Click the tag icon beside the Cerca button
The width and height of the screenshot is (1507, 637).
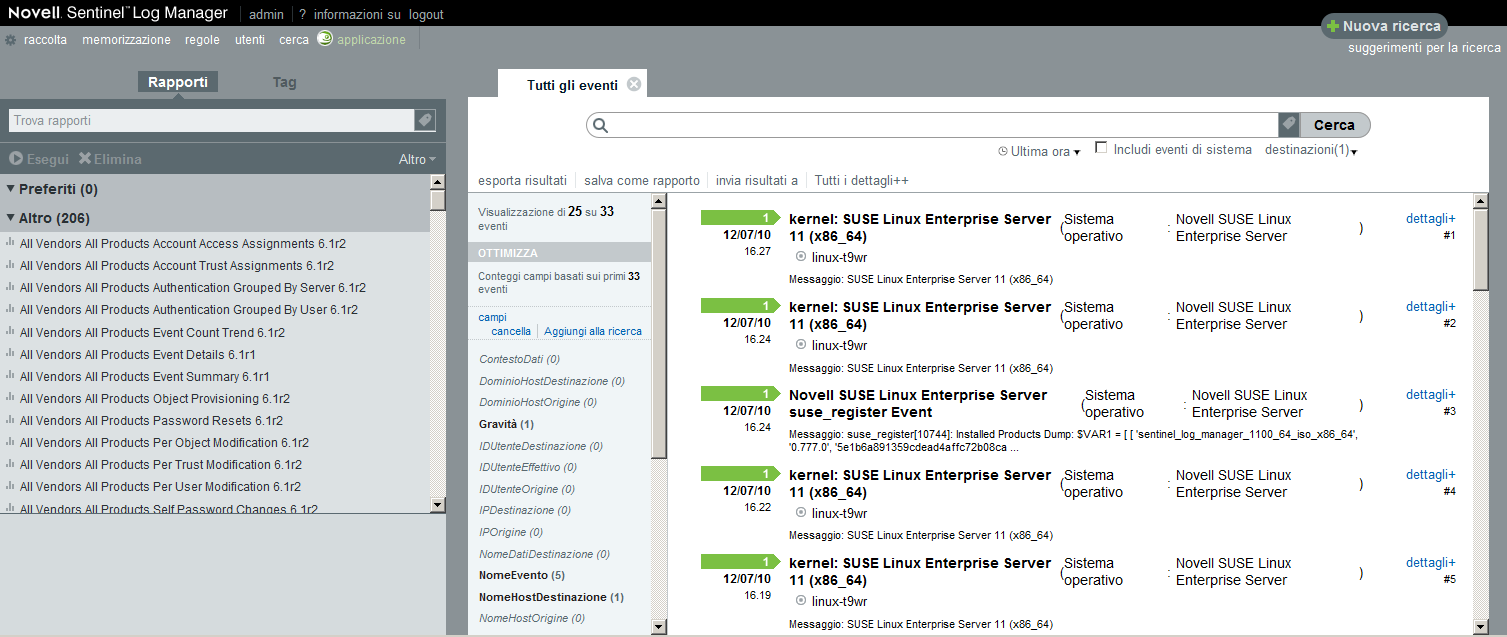[1289, 125]
